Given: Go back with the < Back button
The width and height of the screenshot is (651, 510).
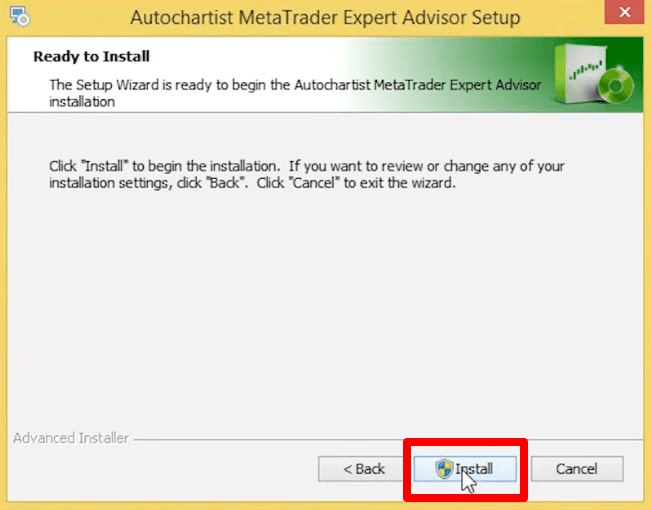Looking at the screenshot, I should tap(360, 469).
